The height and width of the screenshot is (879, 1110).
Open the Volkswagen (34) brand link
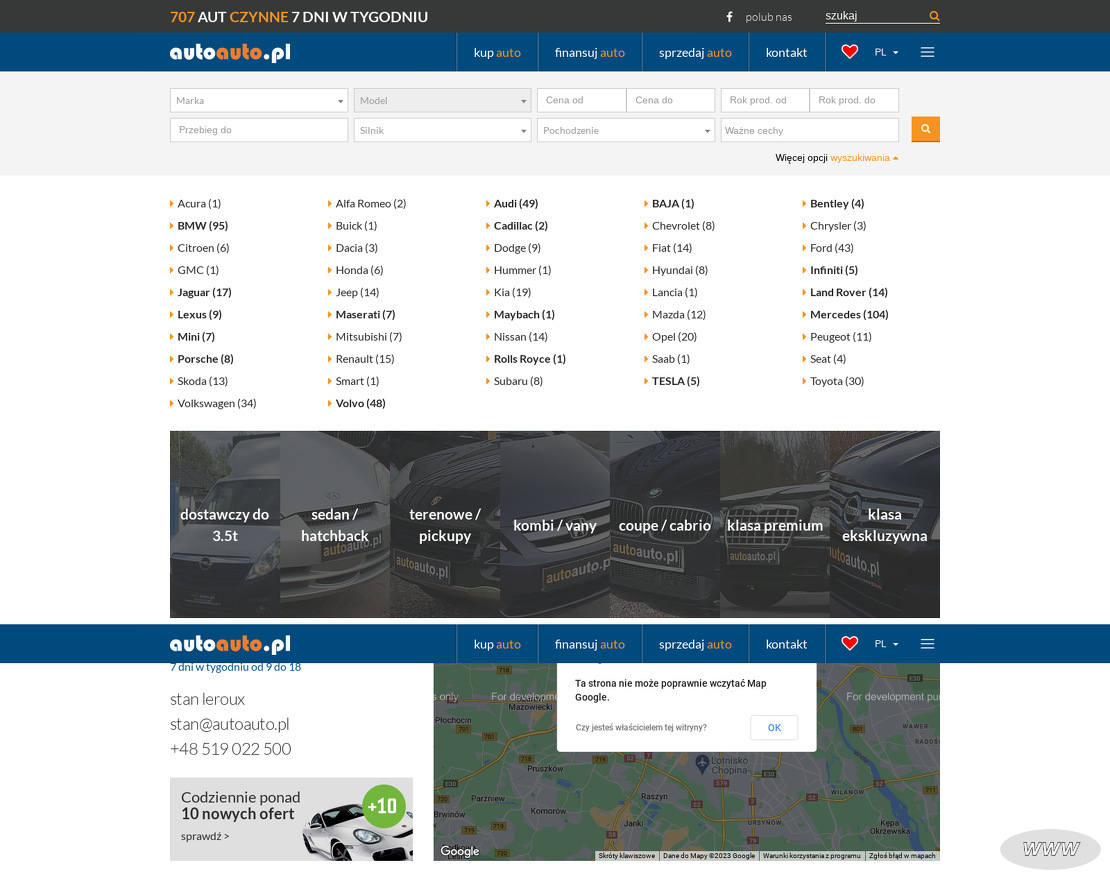tap(217, 403)
